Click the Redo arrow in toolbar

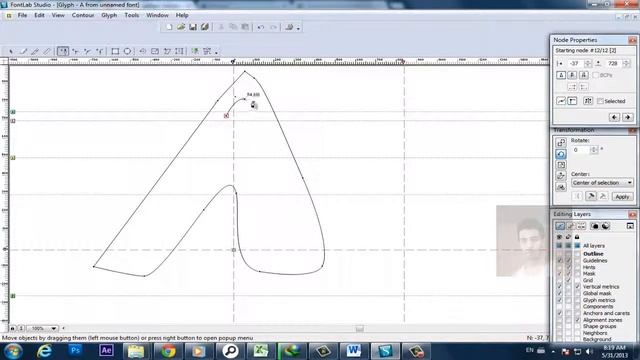coord(273,27)
